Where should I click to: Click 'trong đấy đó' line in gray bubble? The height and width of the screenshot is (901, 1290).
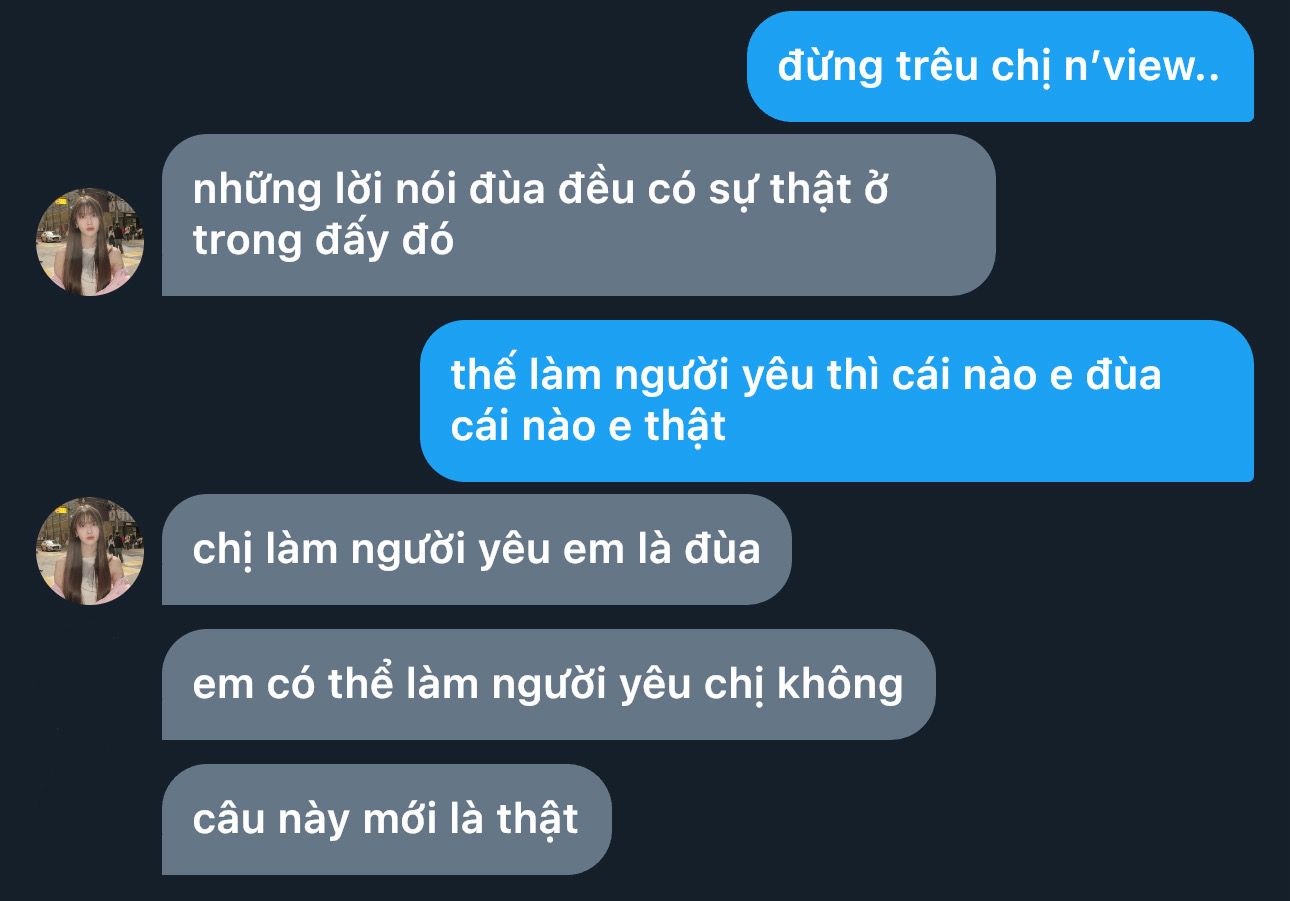pyautogui.click(x=323, y=241)
